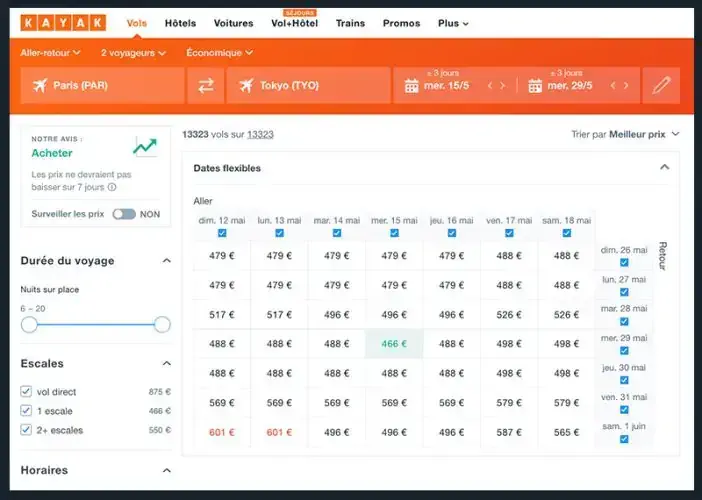Uncheck the 2+ escales checkbox
702x500 pixels.
27,430
